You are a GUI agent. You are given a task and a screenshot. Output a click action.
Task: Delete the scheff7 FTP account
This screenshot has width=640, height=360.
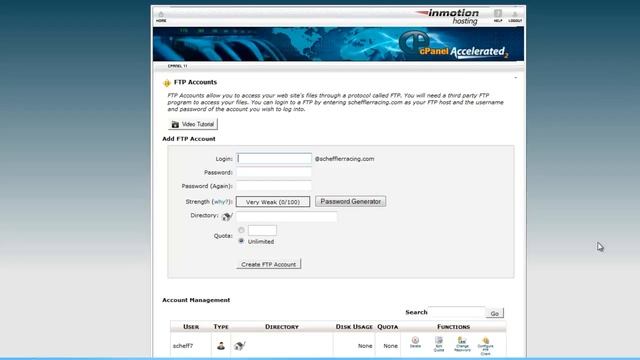pos(415,342)
